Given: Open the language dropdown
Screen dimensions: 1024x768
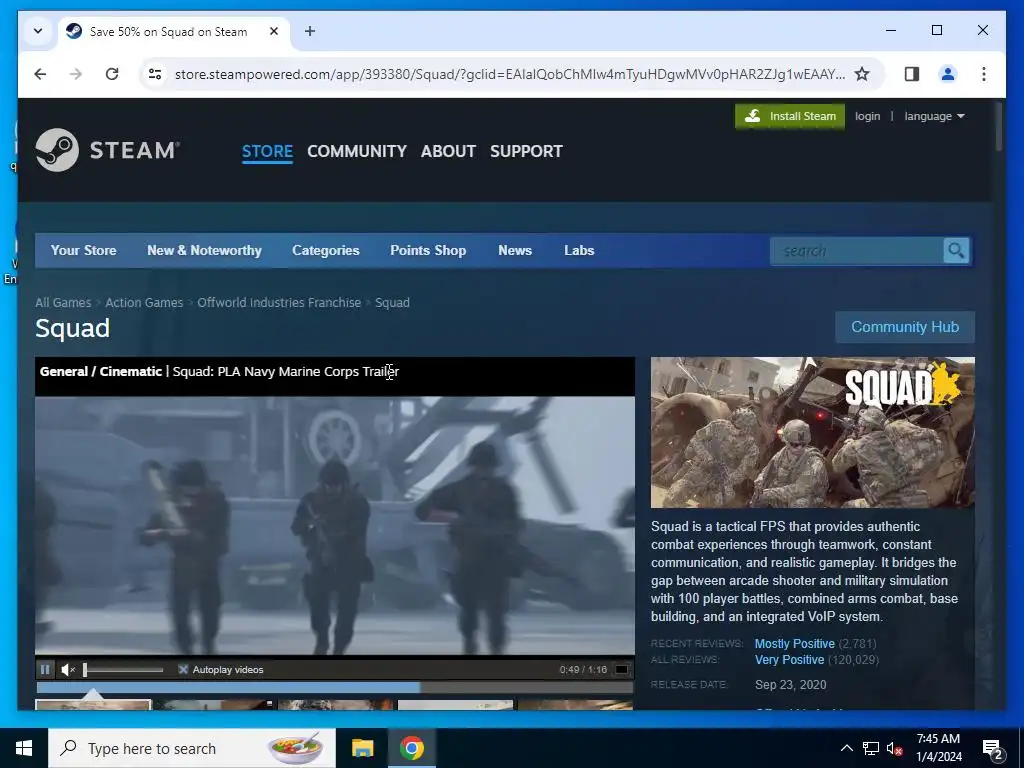Looking at the screenshot, I should click(934, 116).
